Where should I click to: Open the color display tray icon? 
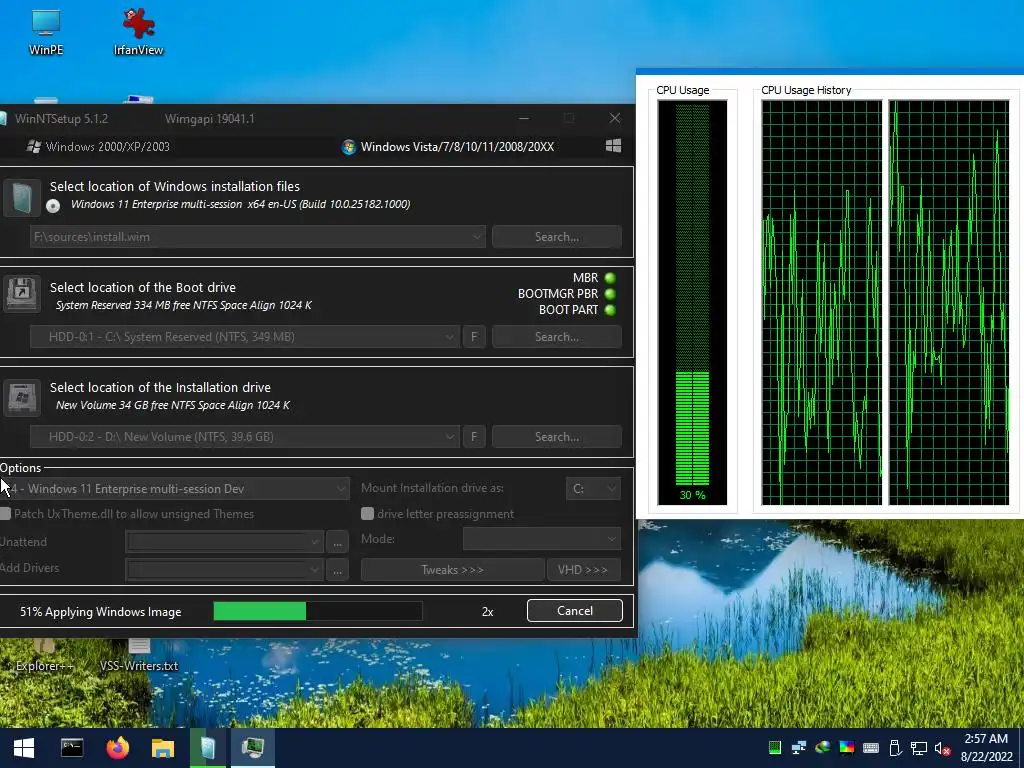[x=846, y=748]
